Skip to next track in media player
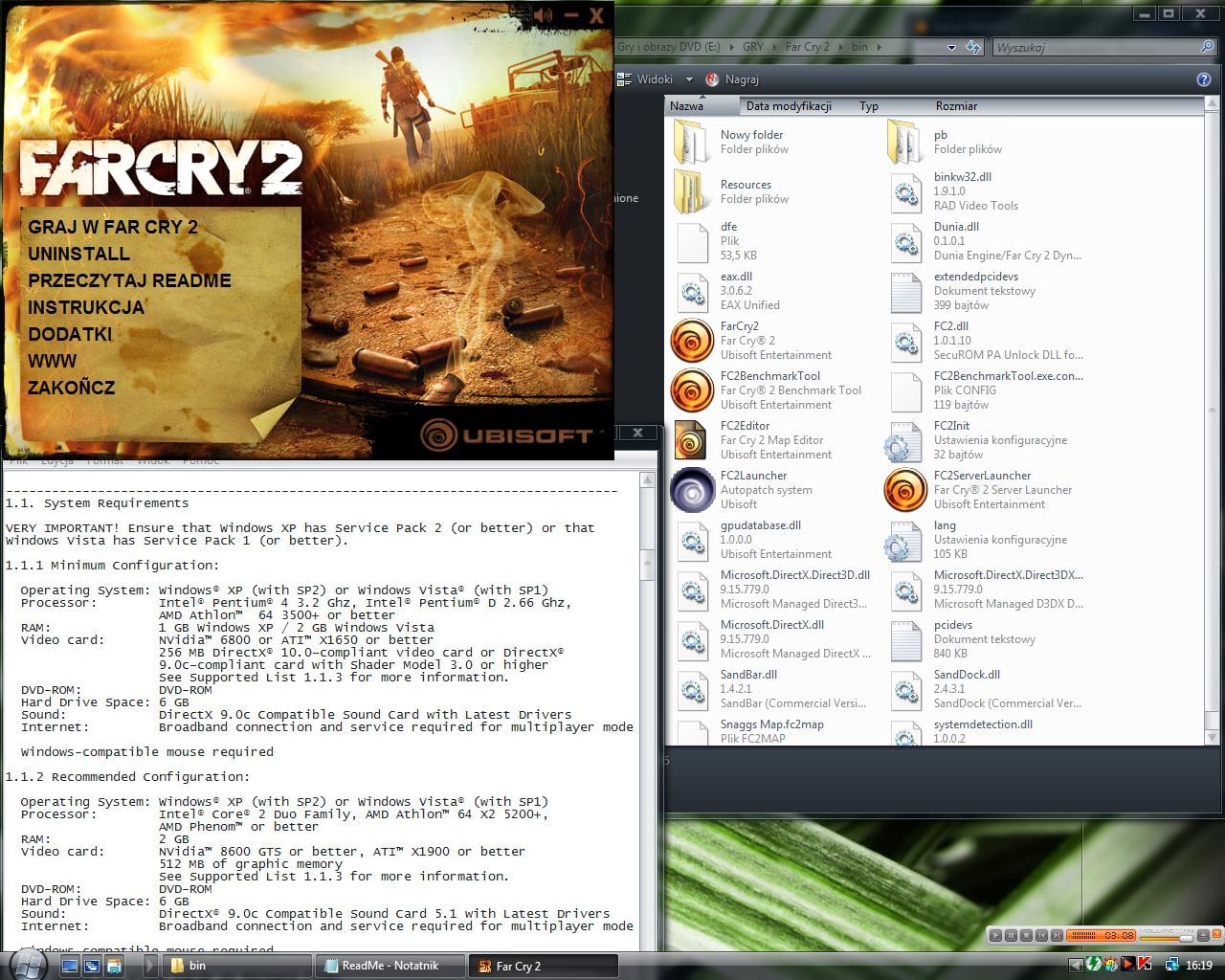The image size is (1225, 980). coord(1057,935)
